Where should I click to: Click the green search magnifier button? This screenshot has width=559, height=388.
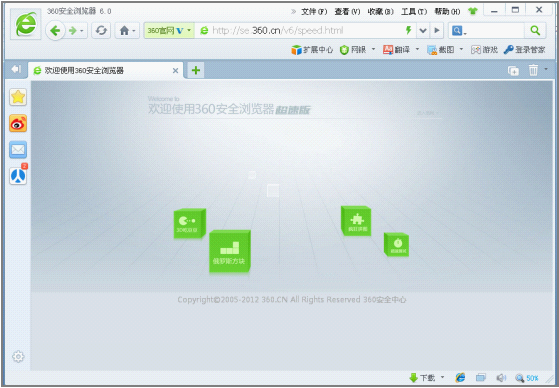coord(535,31)
